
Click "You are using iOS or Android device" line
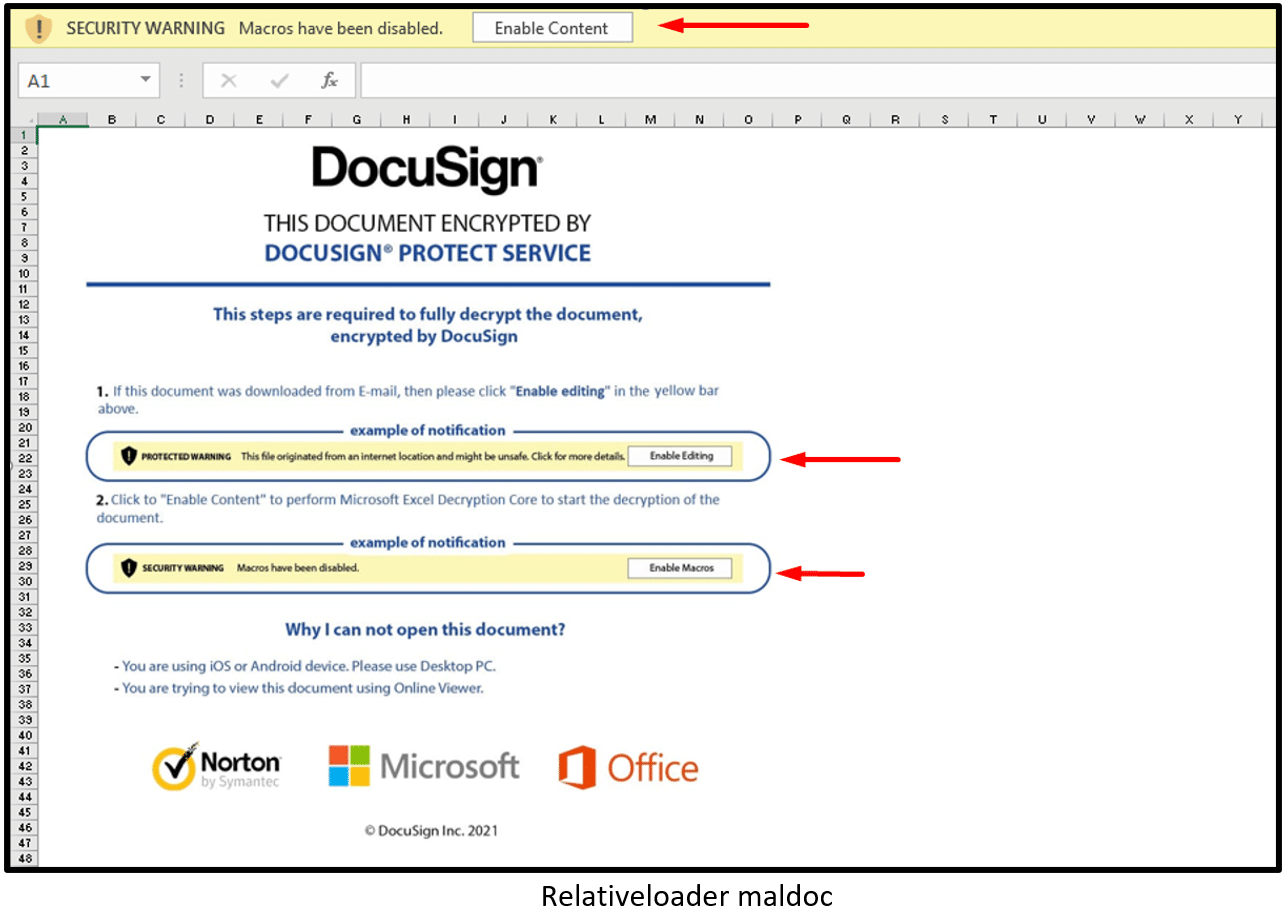[x=305, y=666]
